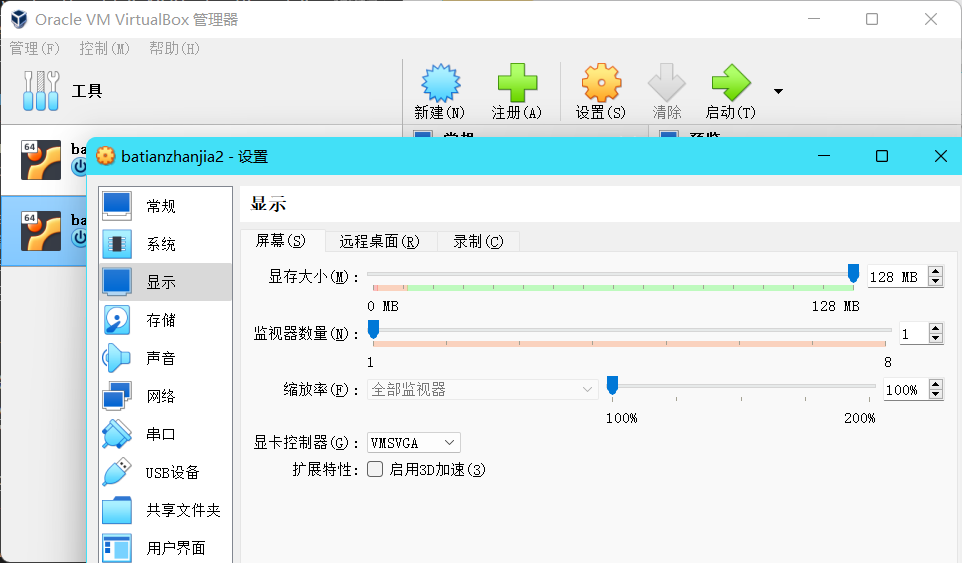Click the 128 MB video memory field

[898, 277]
